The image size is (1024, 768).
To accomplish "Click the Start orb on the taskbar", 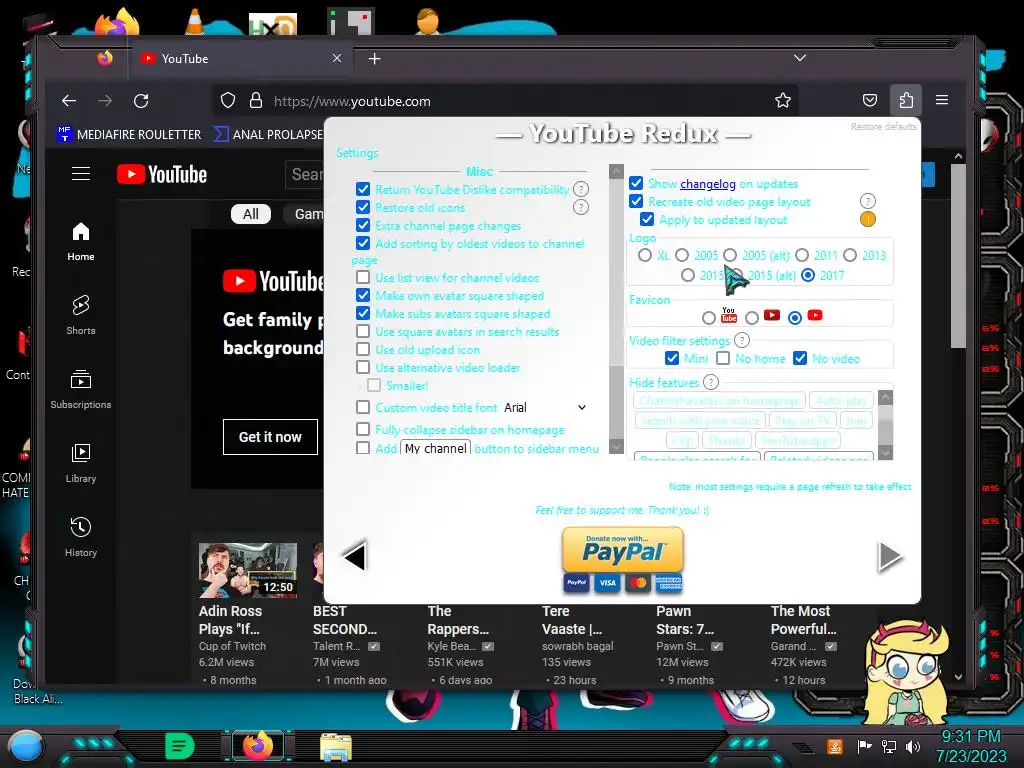I will 26,746.
